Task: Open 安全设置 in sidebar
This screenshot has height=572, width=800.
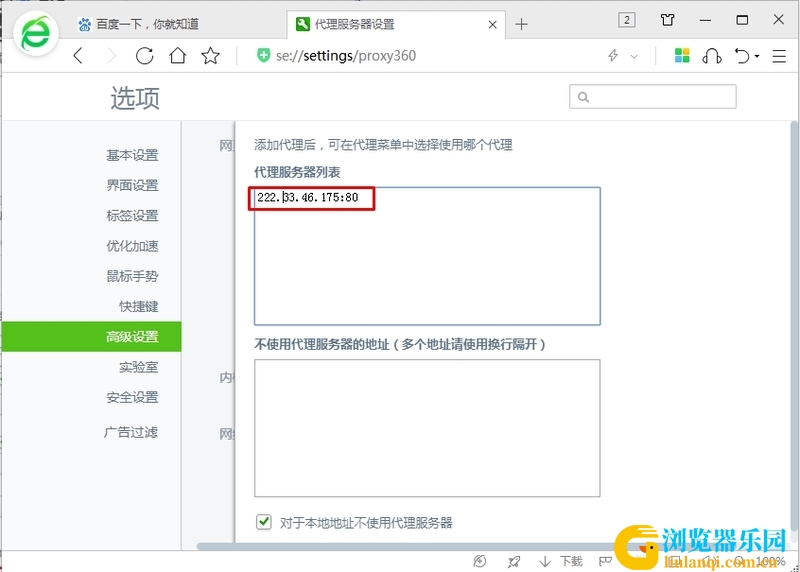Action: click(x=132, y=397)
